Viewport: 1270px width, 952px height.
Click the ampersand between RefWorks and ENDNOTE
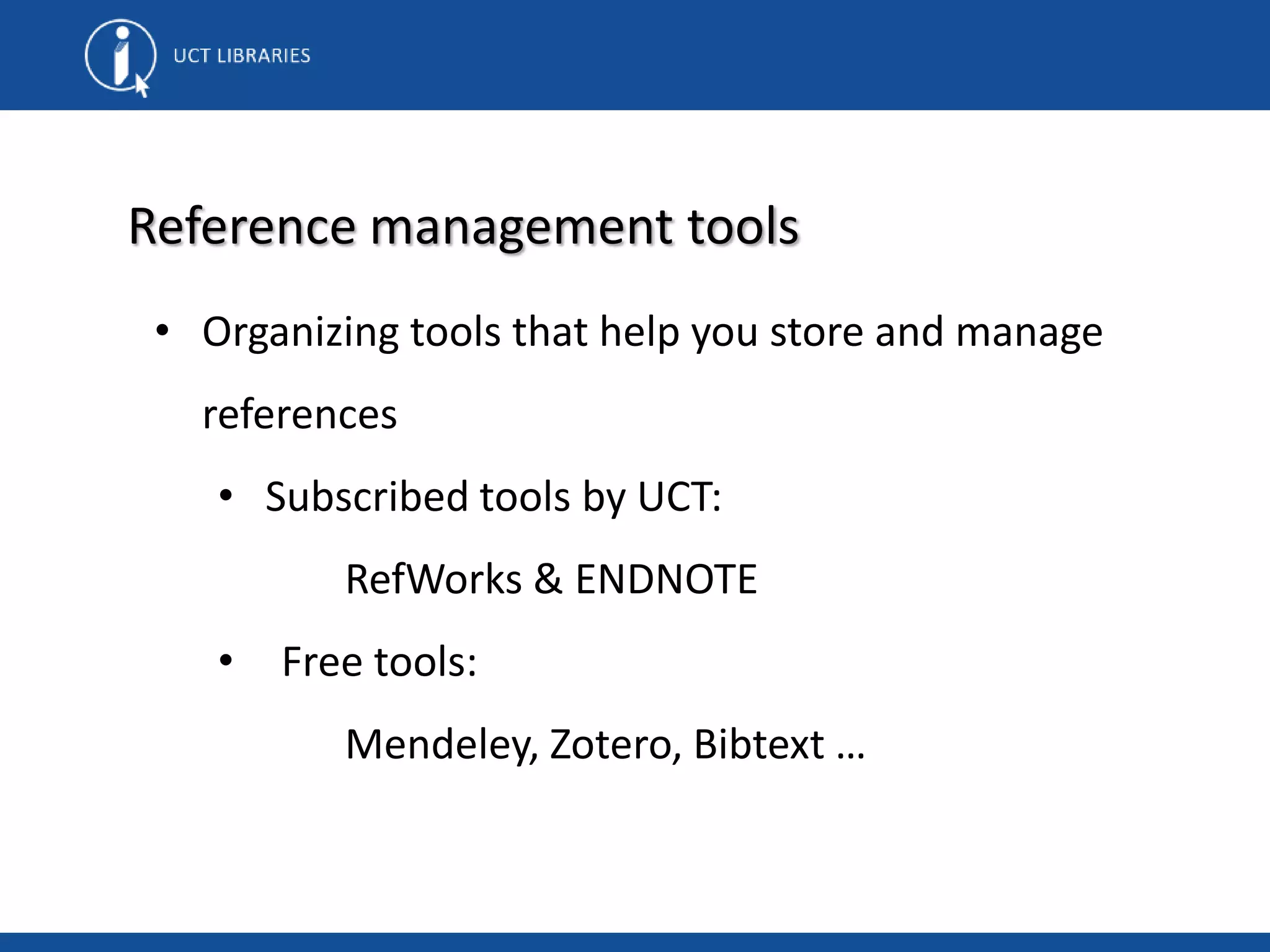pos(548,580)
